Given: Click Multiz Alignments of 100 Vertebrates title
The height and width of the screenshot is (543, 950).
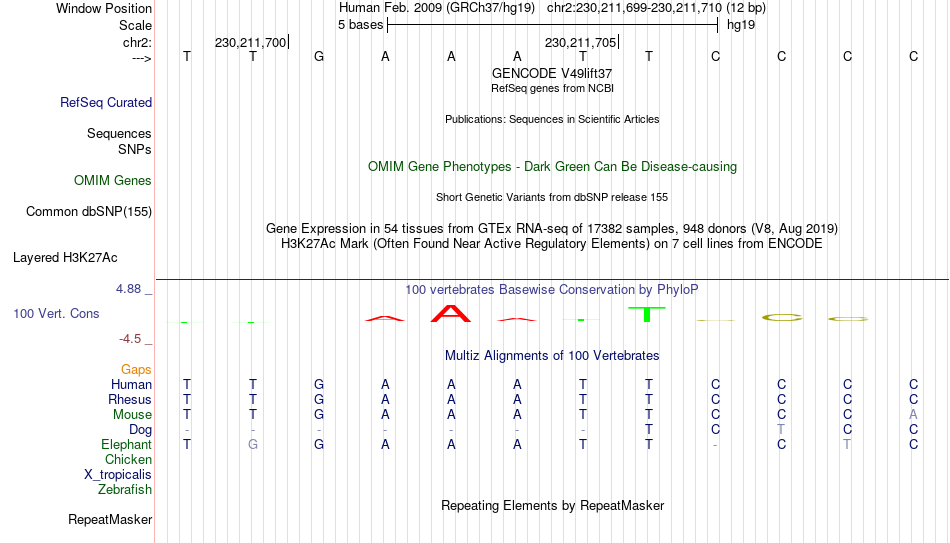Looking at the screenshot, I should tap(552, 356).
